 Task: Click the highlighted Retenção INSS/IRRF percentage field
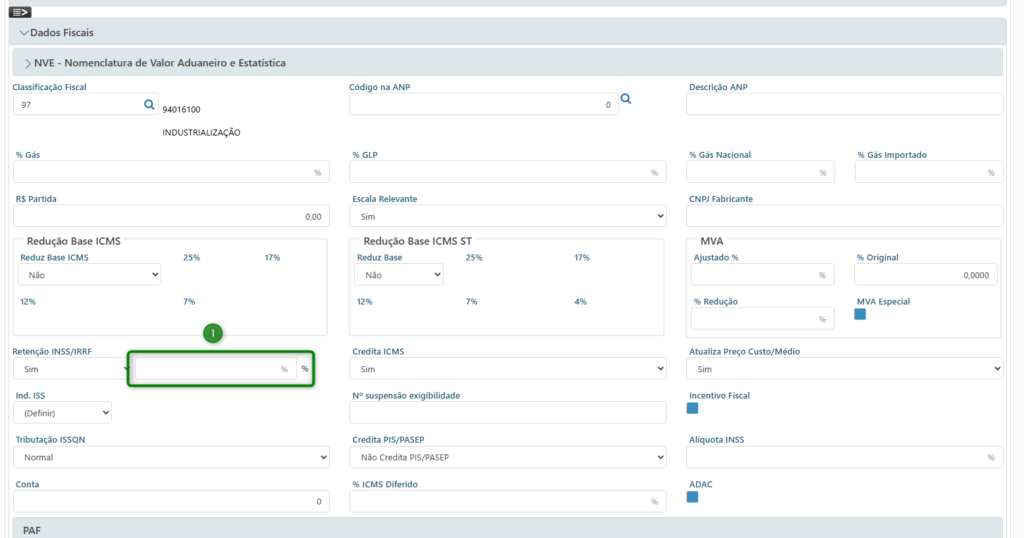pos(213,369)
